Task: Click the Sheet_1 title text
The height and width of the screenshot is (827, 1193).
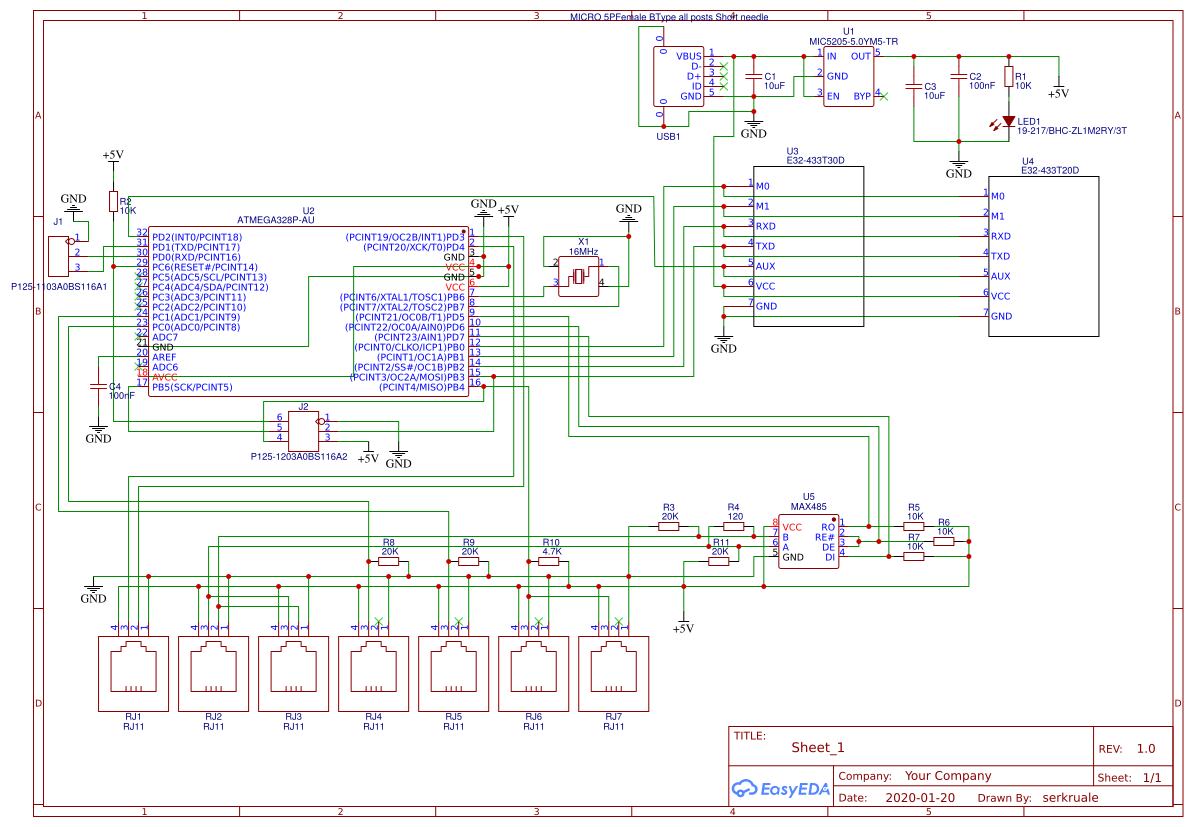Action: tap(817, 747)
